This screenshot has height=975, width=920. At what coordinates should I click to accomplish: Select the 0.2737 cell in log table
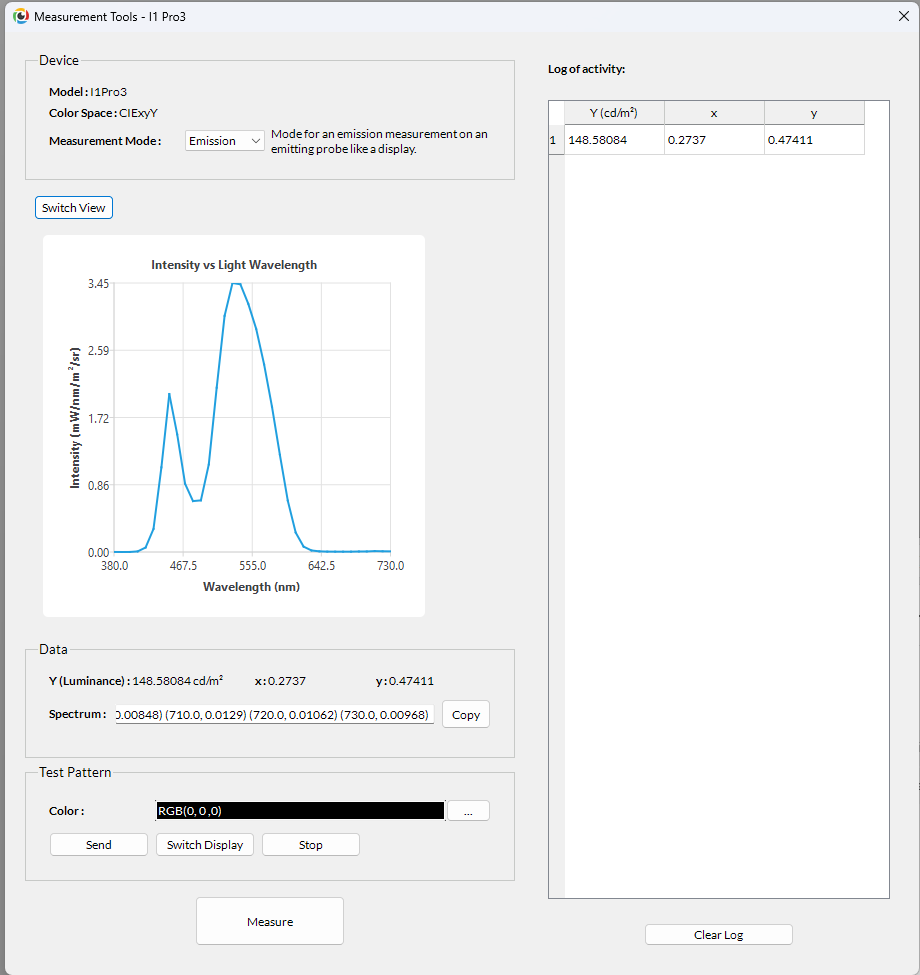pos(714,140)
